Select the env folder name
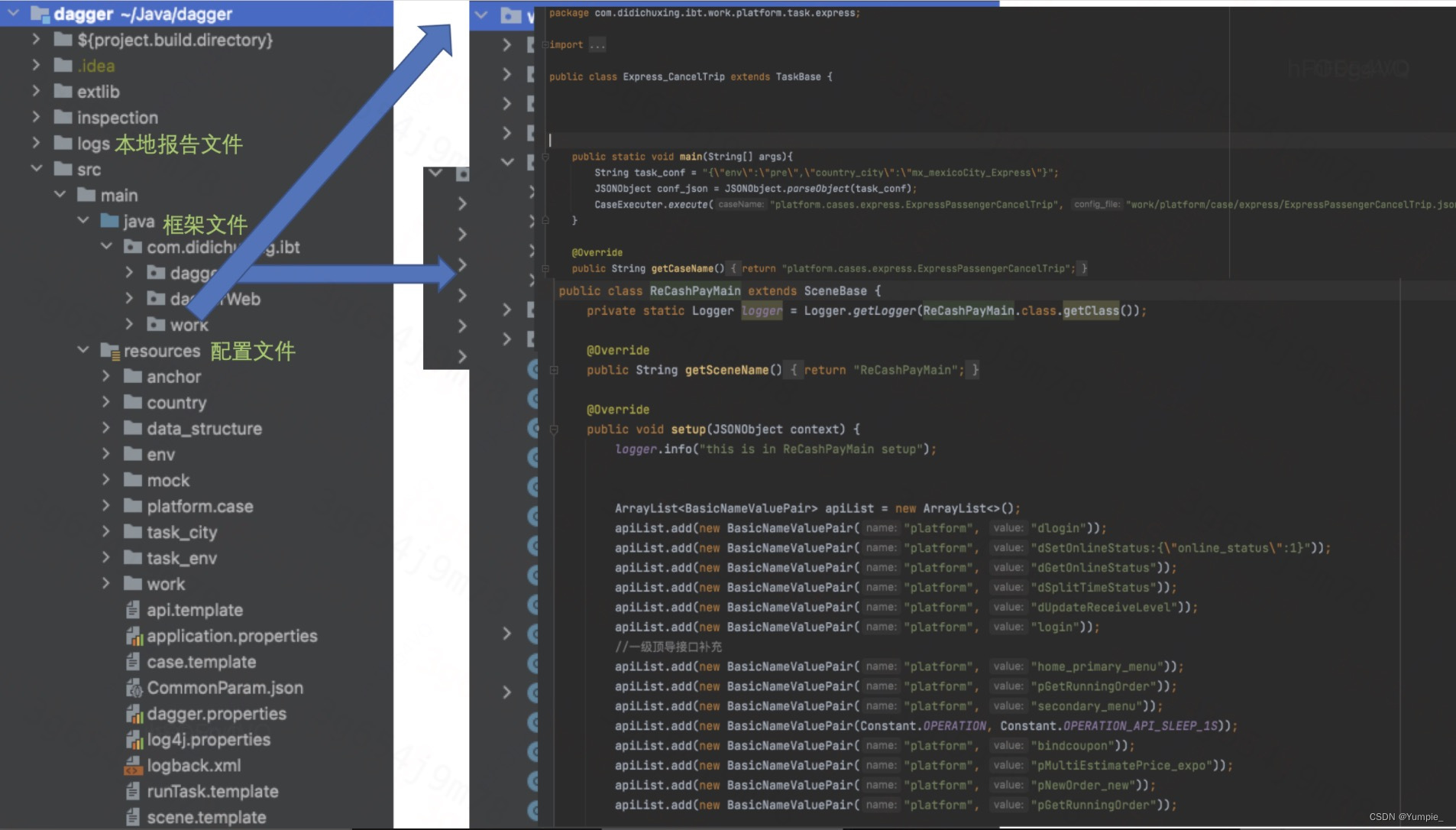1456x830 pixels. coord(161,455)
